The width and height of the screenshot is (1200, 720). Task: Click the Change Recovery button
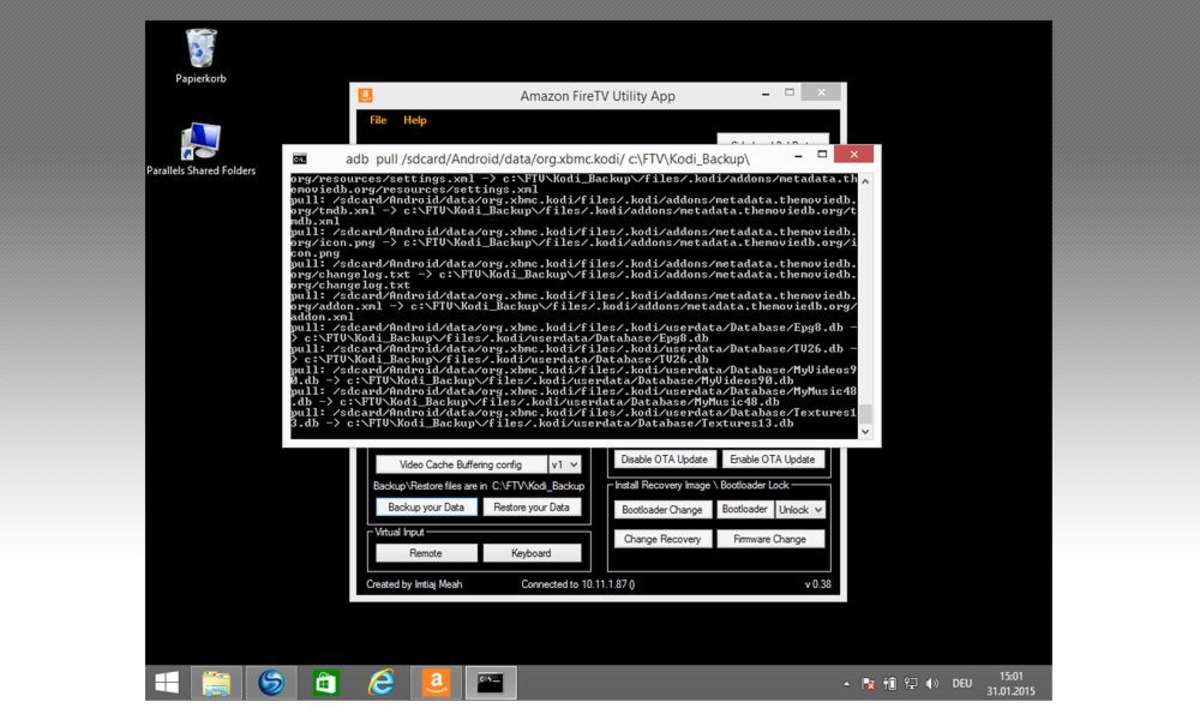[x=662, y=539]
